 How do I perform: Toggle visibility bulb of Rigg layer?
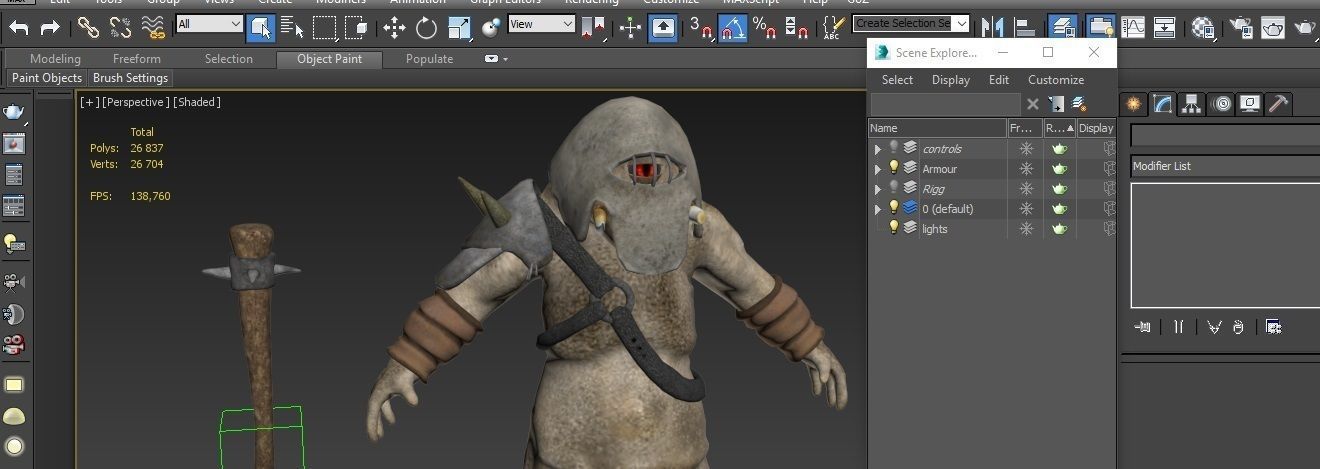[x=894, y=188]
